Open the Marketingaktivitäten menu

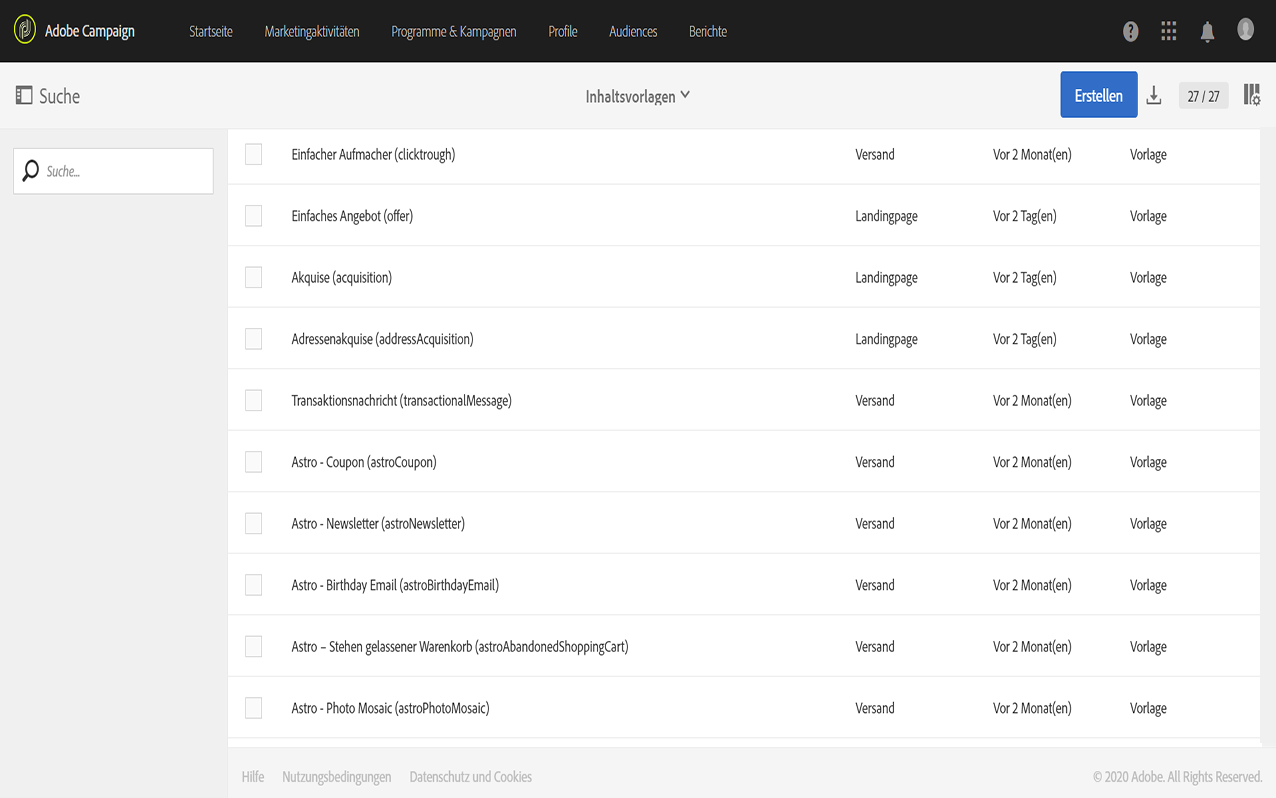[x=312, y=32]
